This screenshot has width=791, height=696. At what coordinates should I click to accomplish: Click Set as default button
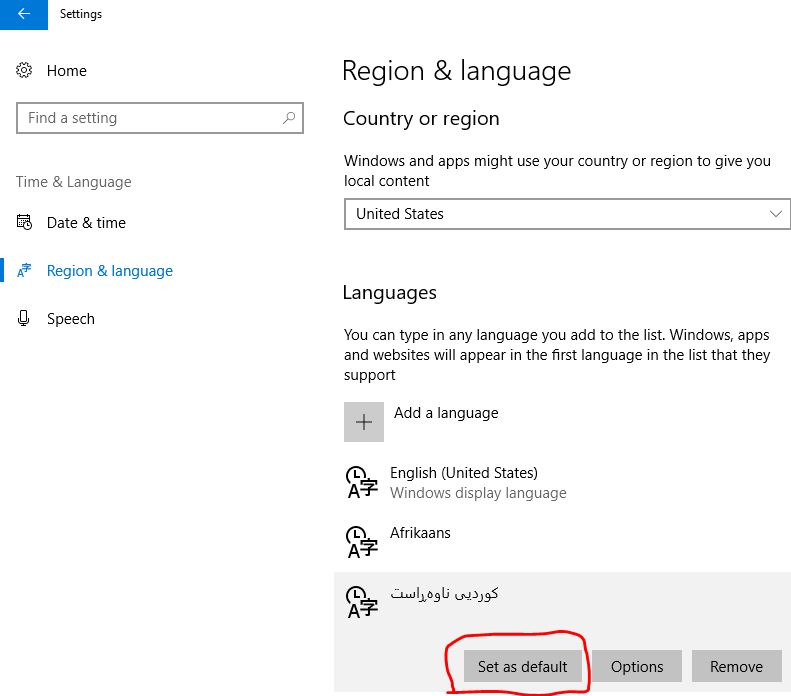pyautogui.click(x=523, y=666)
